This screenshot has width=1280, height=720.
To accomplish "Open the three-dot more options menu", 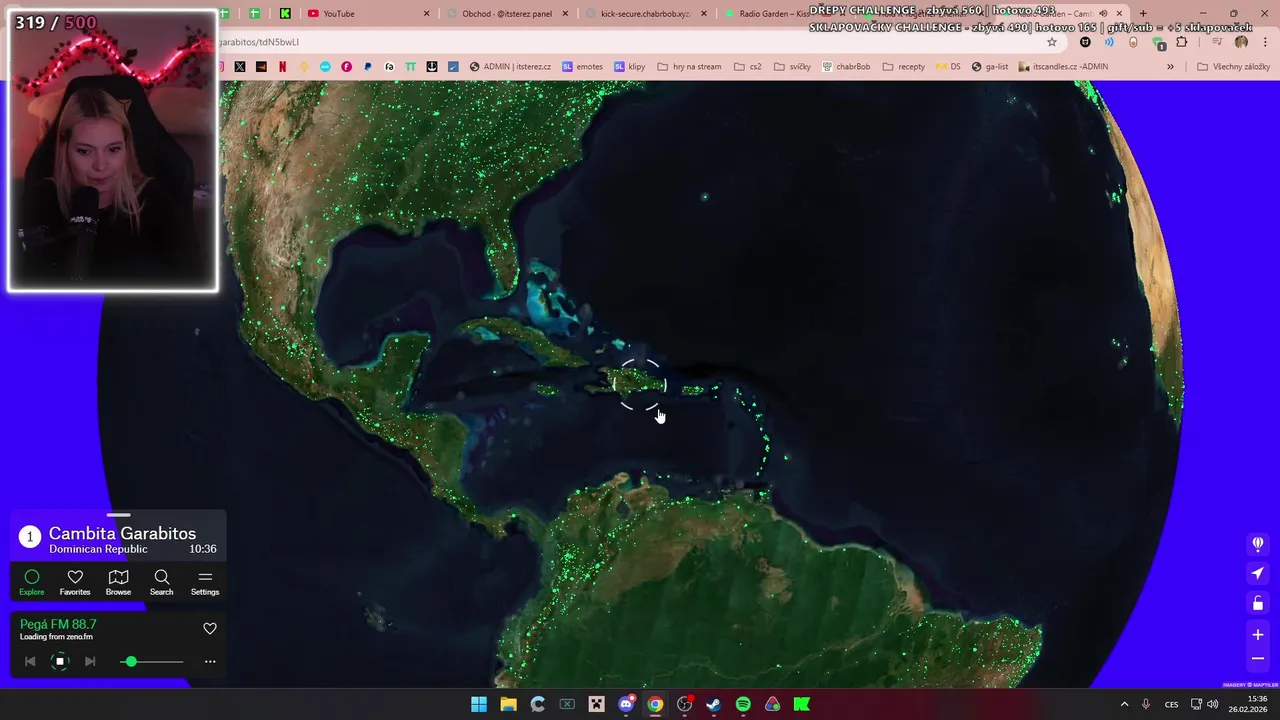I will 210,661.
